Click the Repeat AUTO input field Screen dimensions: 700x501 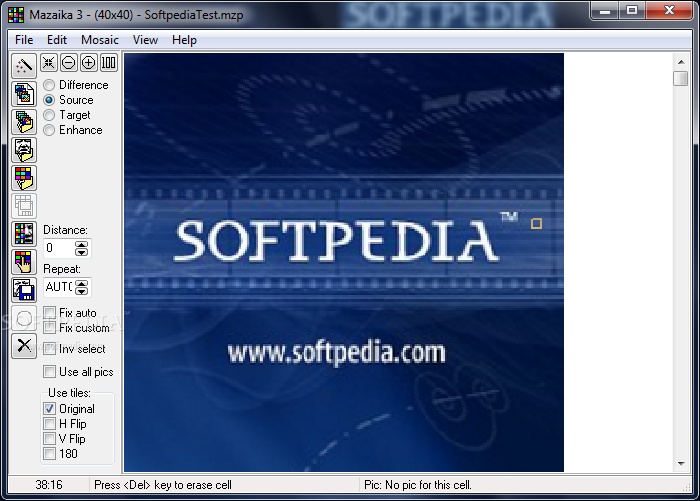click(59, 287)
